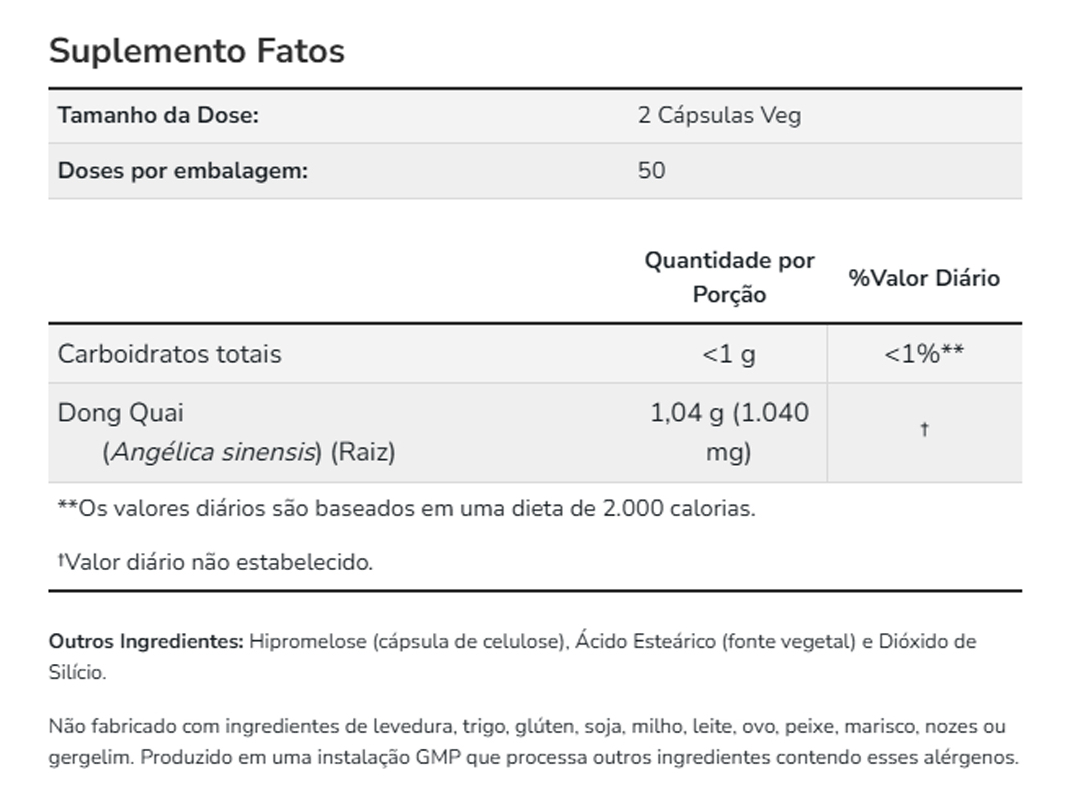Click the %Valor Diário column header

click(x=924, y=278)
